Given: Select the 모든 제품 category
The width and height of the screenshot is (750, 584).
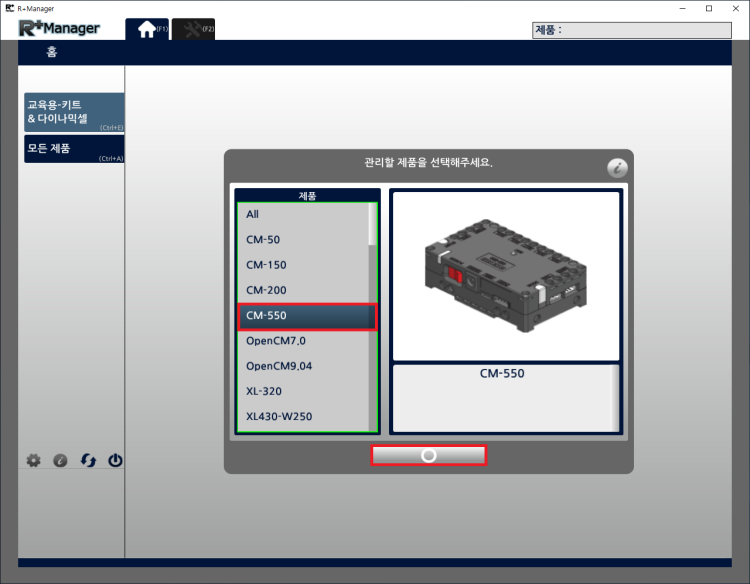Looking at the screenshot, I should coord(73,149).
